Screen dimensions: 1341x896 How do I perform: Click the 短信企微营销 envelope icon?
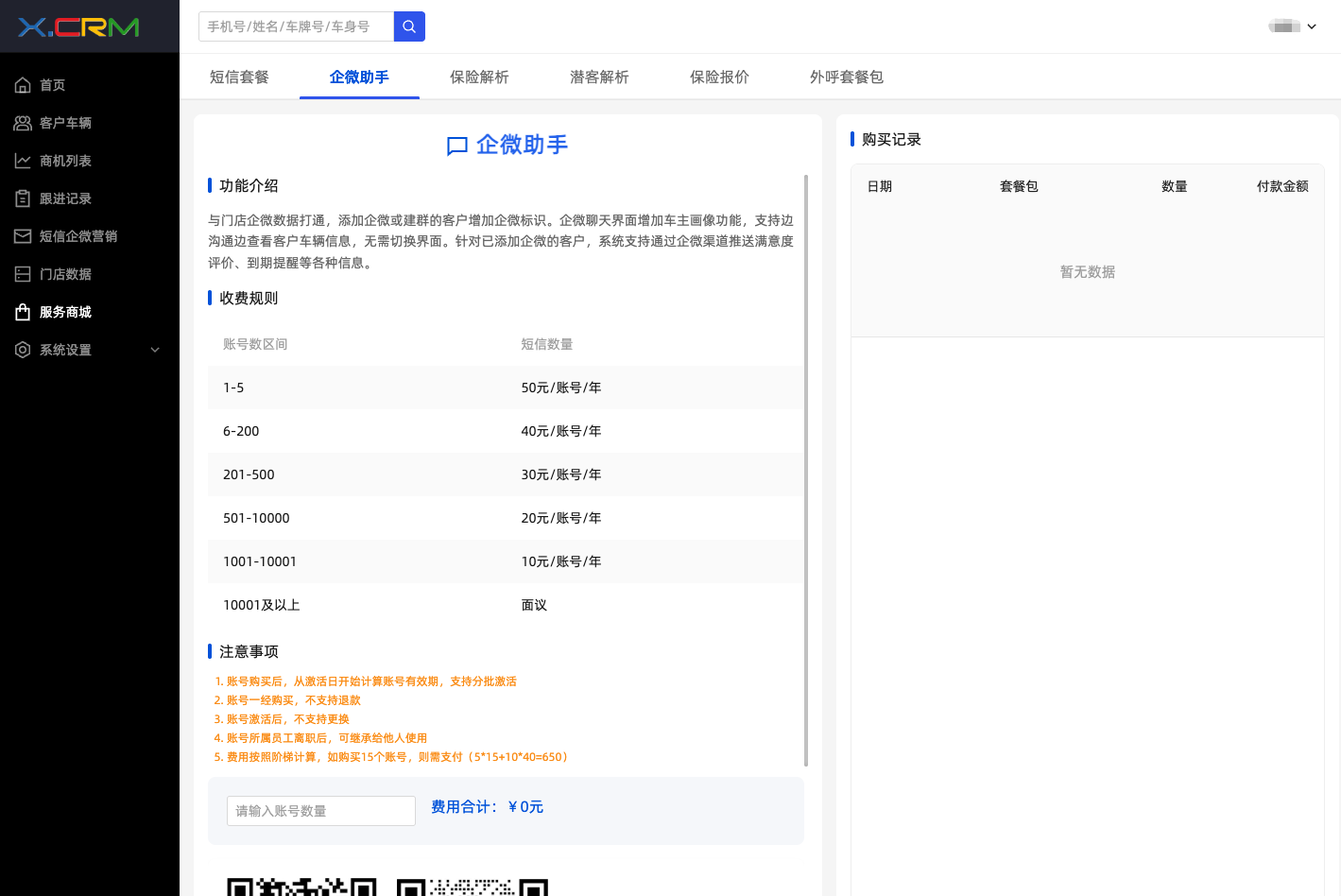coord(23,236)
